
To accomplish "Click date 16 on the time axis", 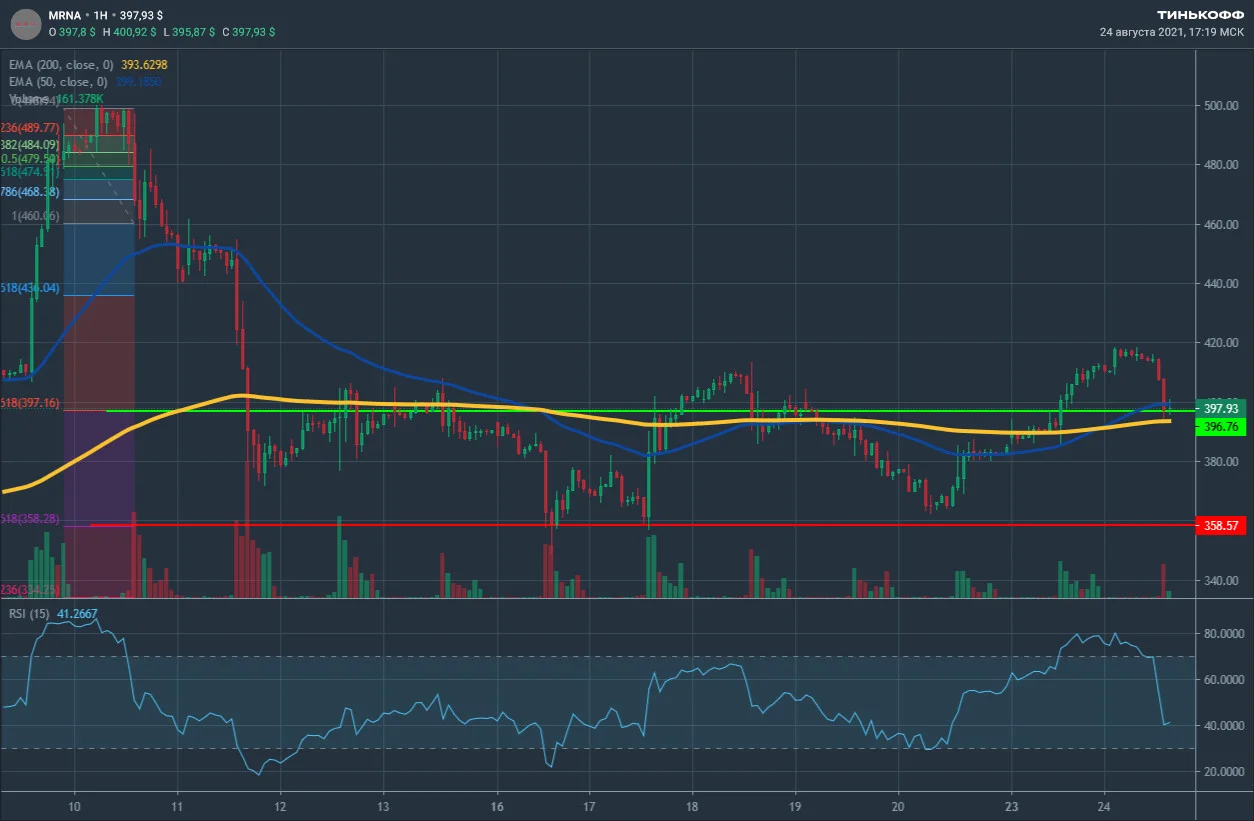I will pos(497,805).
